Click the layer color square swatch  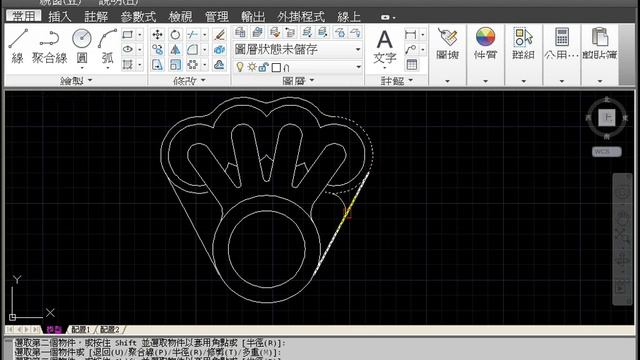click(276, 67)
